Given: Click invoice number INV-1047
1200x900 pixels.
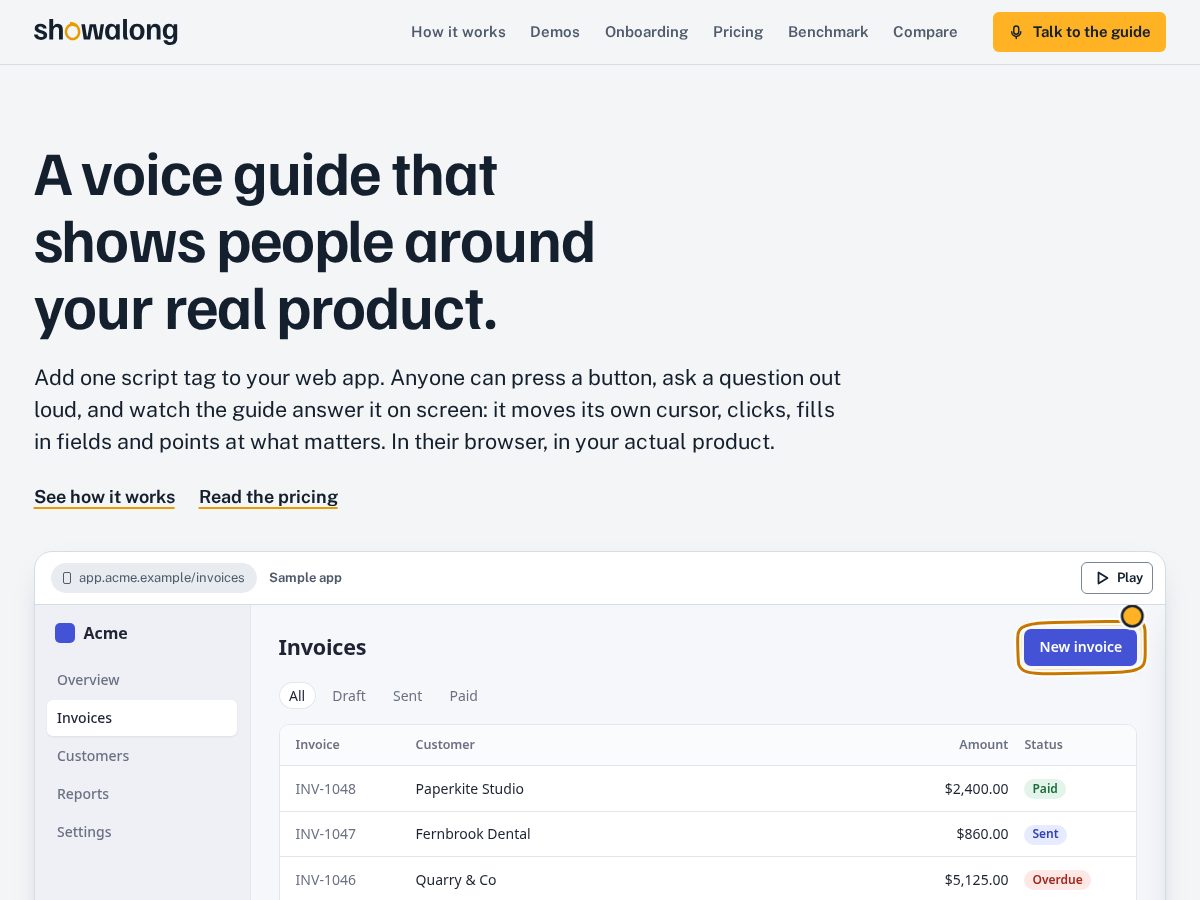Looking at the screenshot, I should [325, 834].
